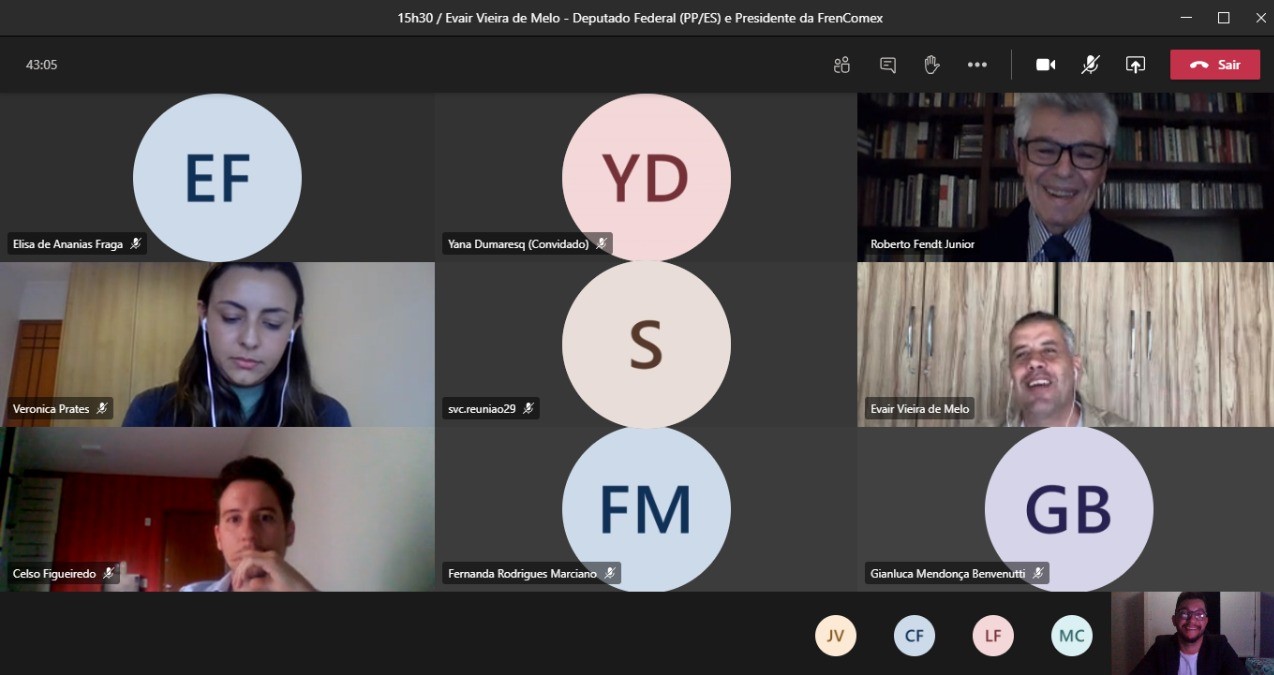The image size is (1274, 675).
Task: Open the meeting chat panel
Action: click(887, 65)
